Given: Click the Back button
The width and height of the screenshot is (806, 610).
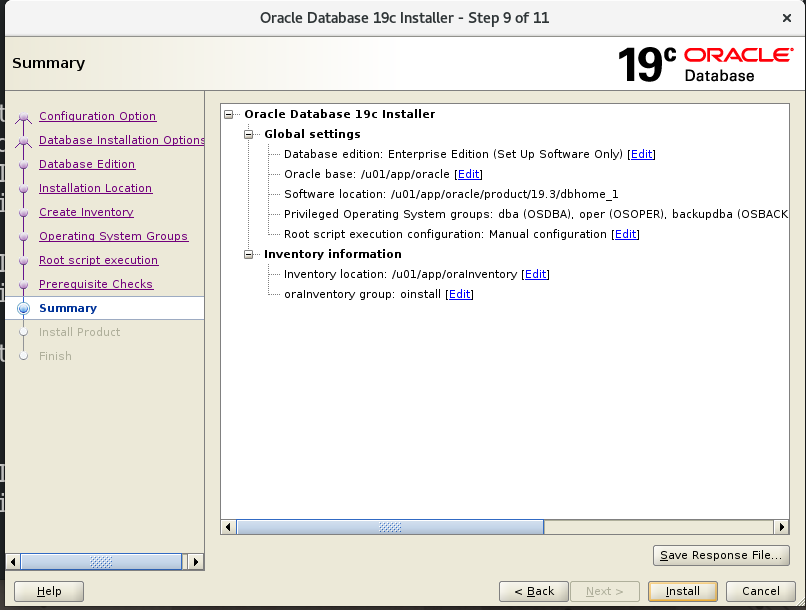Looking at the screenshot, I should pyautogui.click(x=534, y=591).
